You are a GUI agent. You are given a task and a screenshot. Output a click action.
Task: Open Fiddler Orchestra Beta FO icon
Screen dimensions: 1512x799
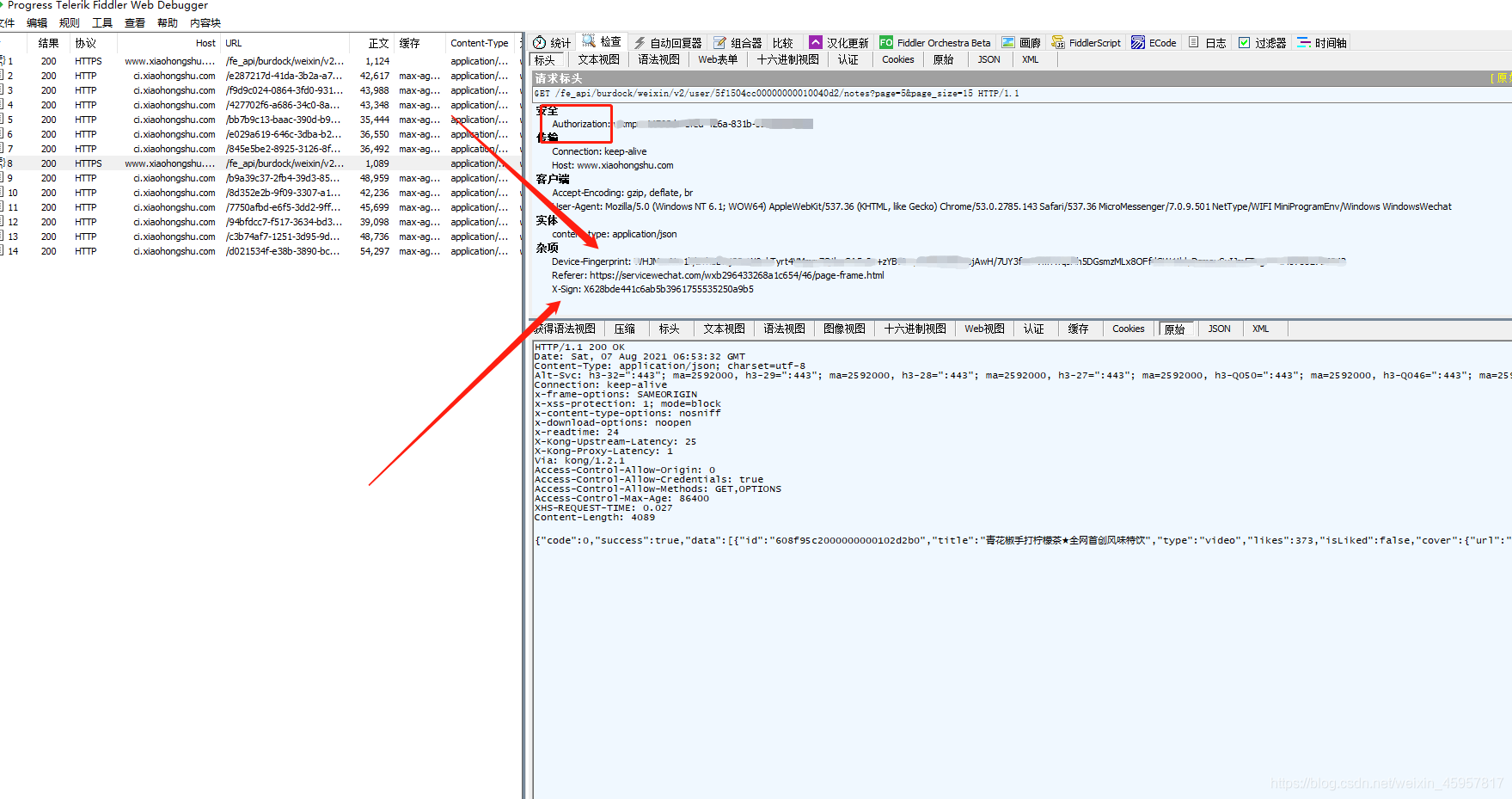(x=886, y=42)
